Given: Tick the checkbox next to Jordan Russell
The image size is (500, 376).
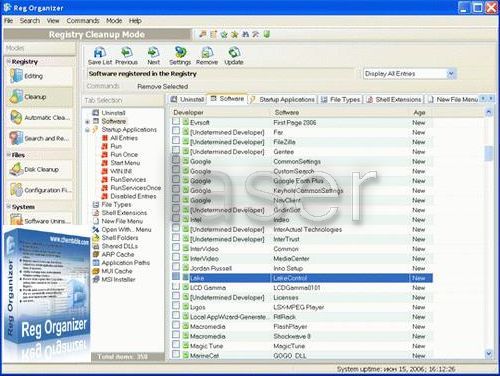Looking at the screenshot, I should pyautogui.click(x=176, y=267).
